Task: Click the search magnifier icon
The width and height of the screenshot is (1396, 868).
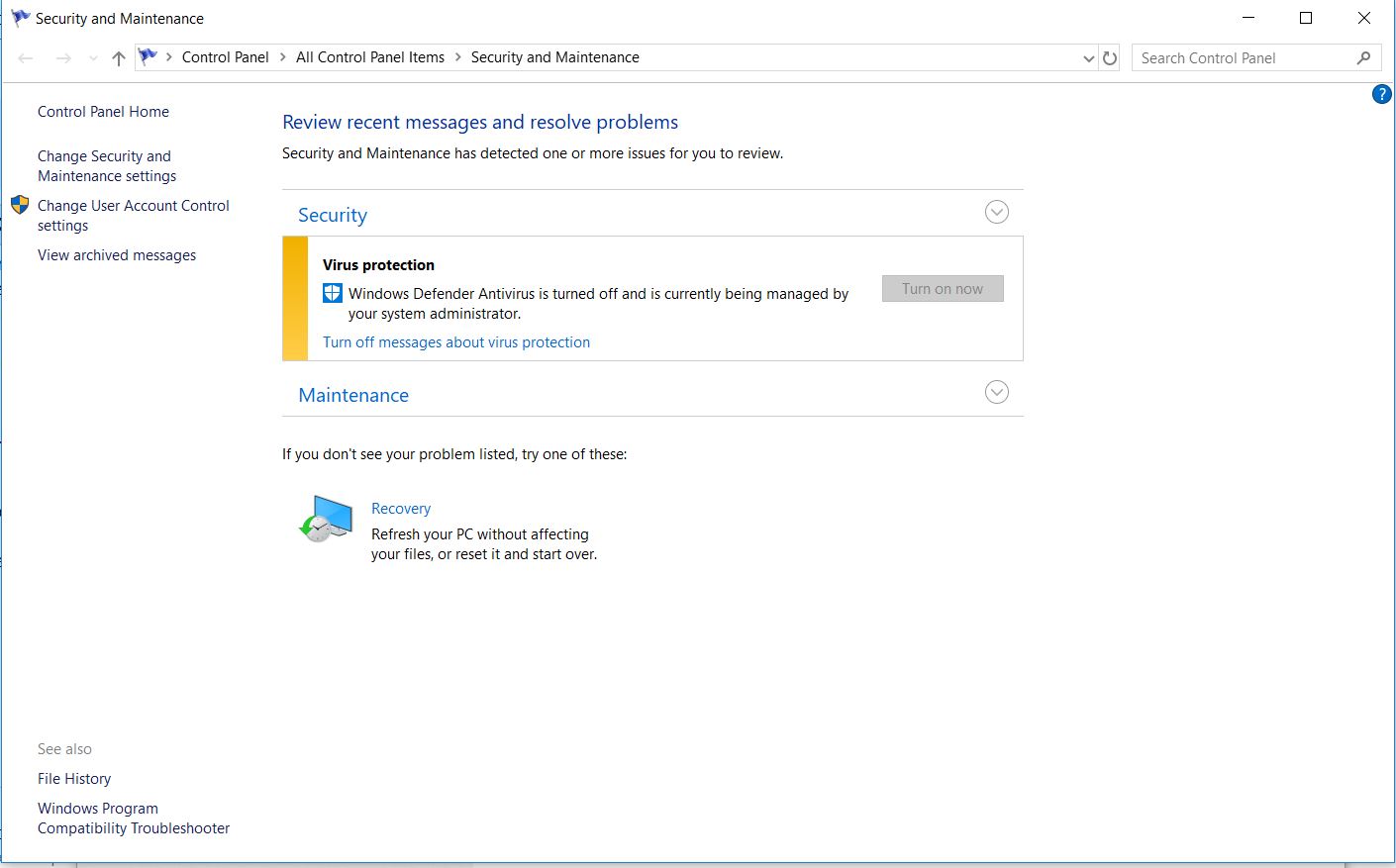Action: point(1363,58)
